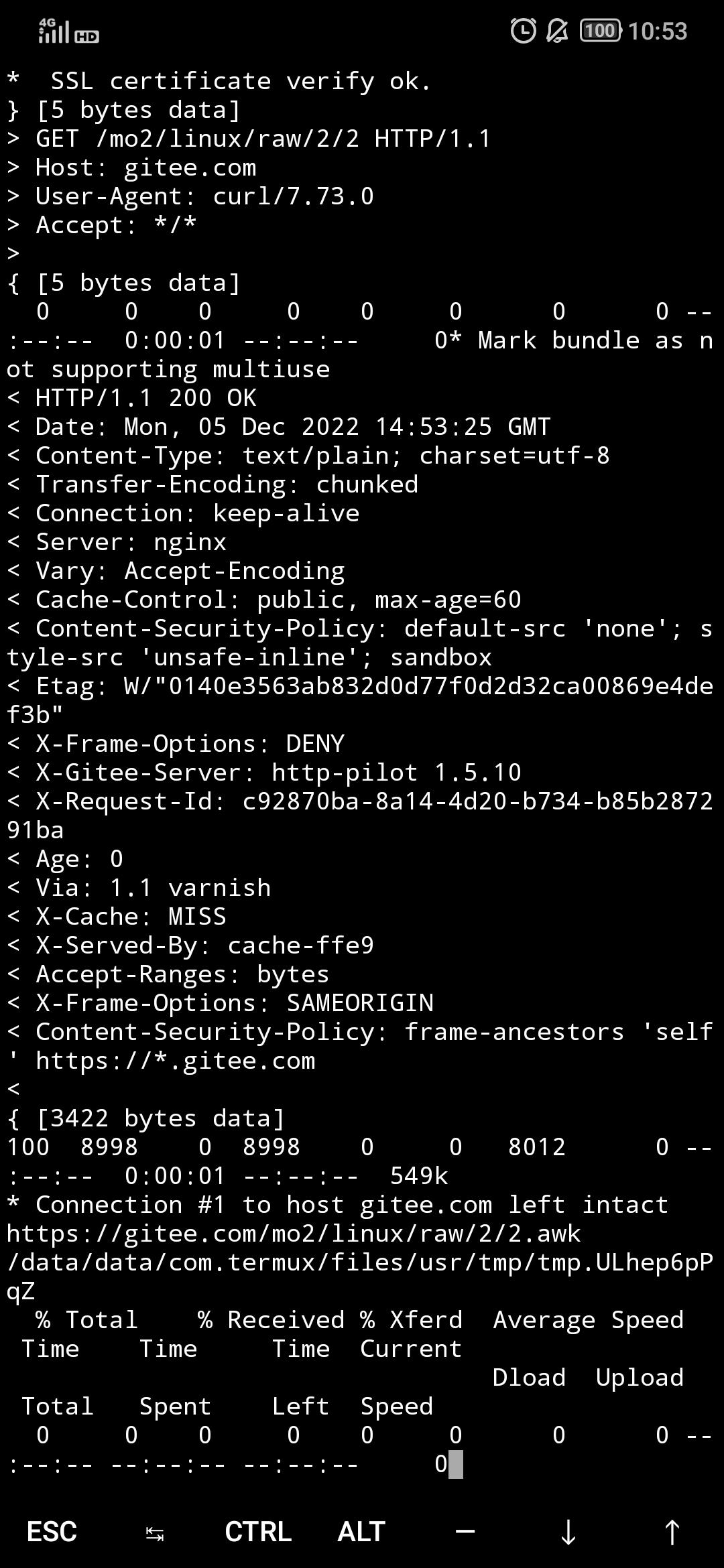Tap the gitee.com 2.awk URL line
The width and height of the screenshot is (724, 1568).
294,1234
